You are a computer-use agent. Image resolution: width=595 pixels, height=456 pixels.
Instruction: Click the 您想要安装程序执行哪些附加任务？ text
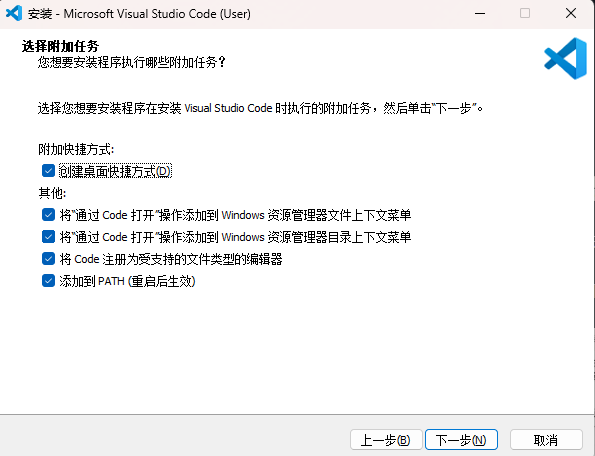132,62
